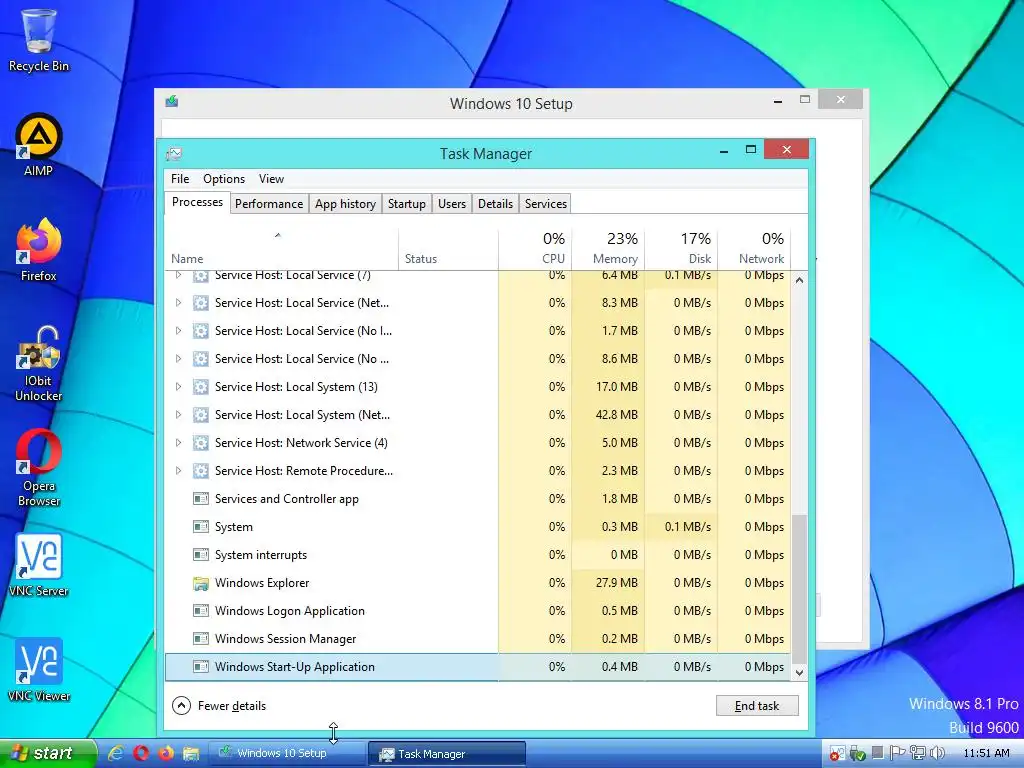Click the scrollbar up arrow in process list

click(x=799, y=280)
